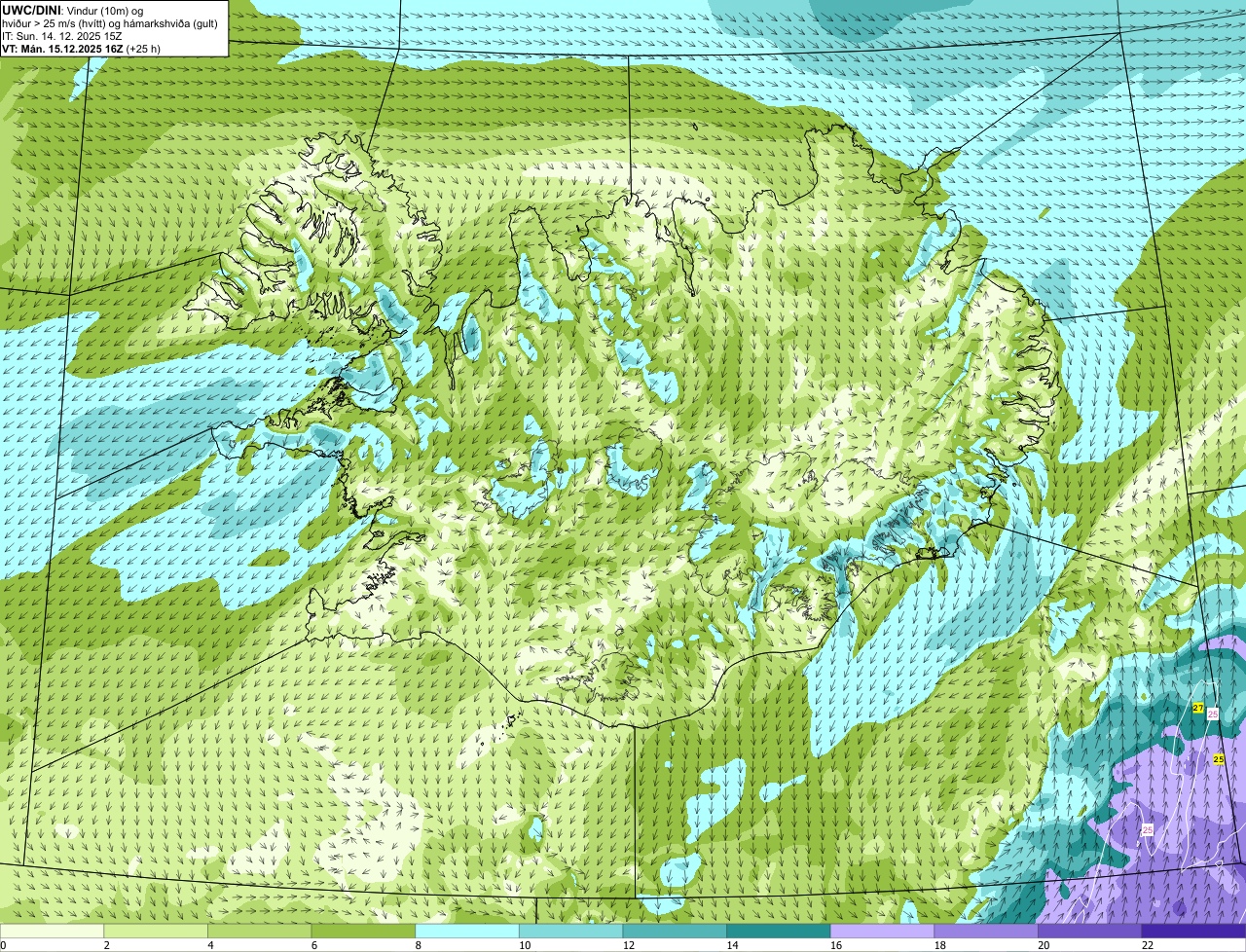The height and width of the screenshot is (952, 1246).
Task: Click the 'IT: Sun. 14. 12. 2025 15Z' line
Action: tap(62, 35)
